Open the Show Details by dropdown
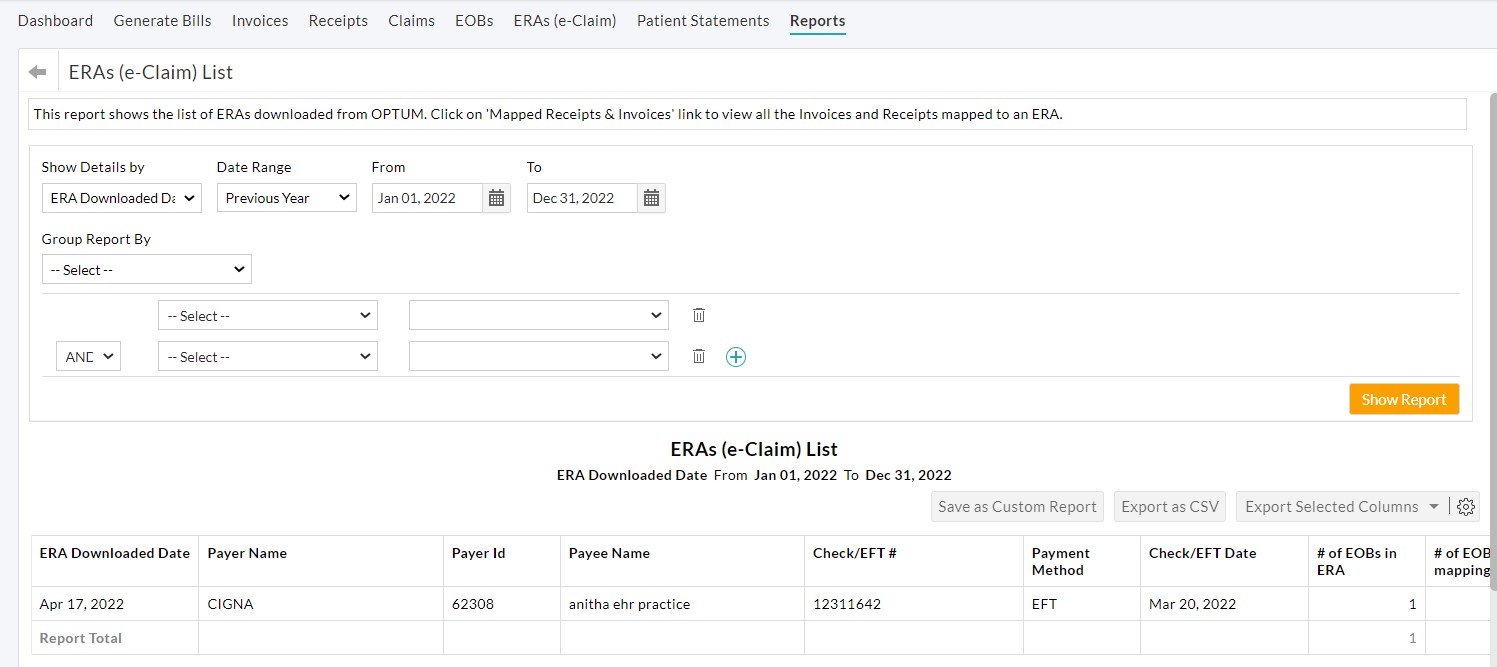 click(x=121, y=197)
